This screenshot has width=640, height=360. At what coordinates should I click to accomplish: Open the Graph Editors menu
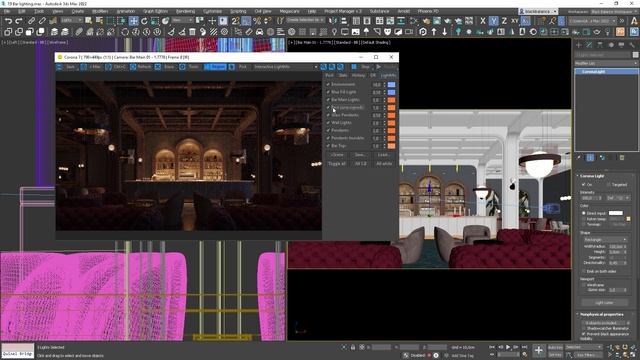point(155,11)
